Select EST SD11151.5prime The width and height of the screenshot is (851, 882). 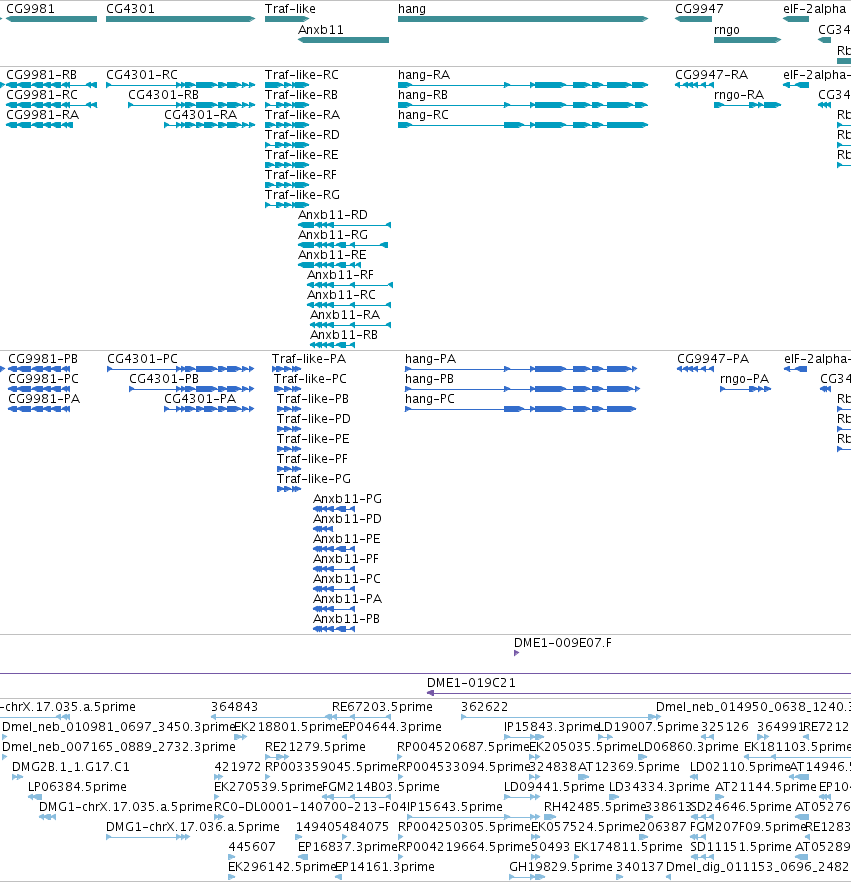703,857
